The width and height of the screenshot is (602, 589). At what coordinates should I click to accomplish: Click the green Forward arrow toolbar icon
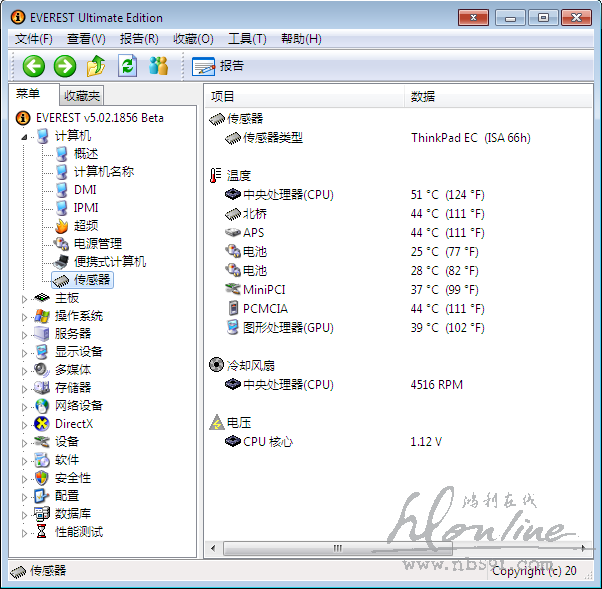coord(65,66)
